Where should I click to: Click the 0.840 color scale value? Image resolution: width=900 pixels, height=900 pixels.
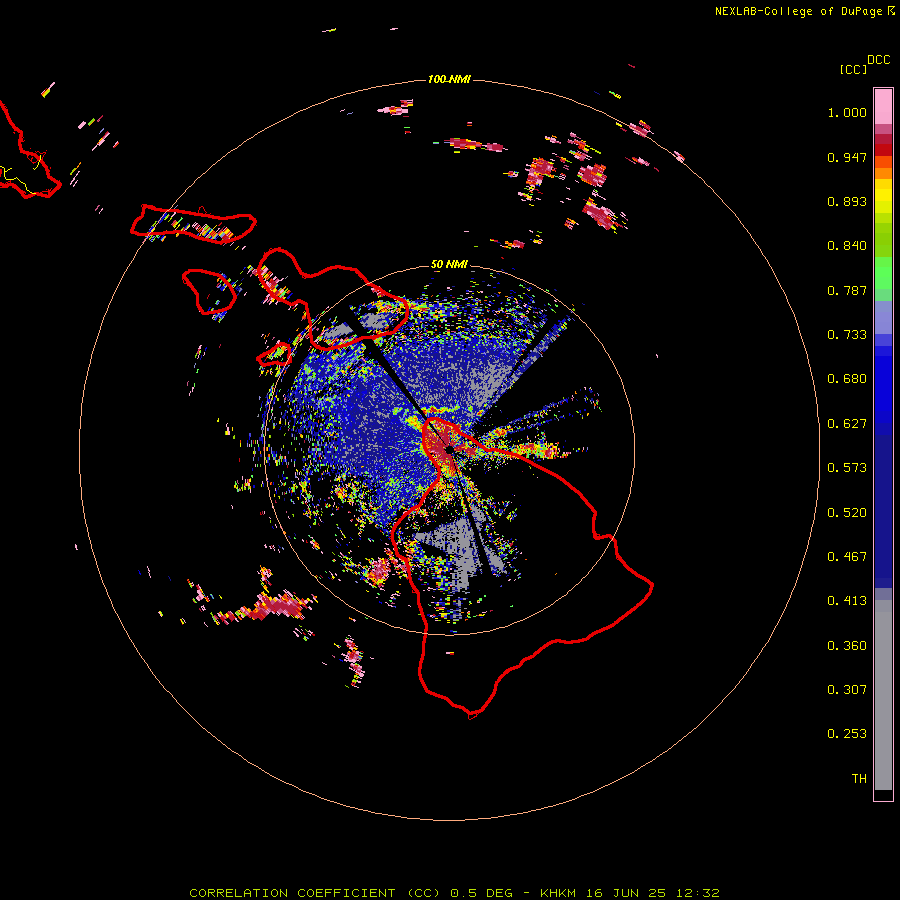[847, 246]
